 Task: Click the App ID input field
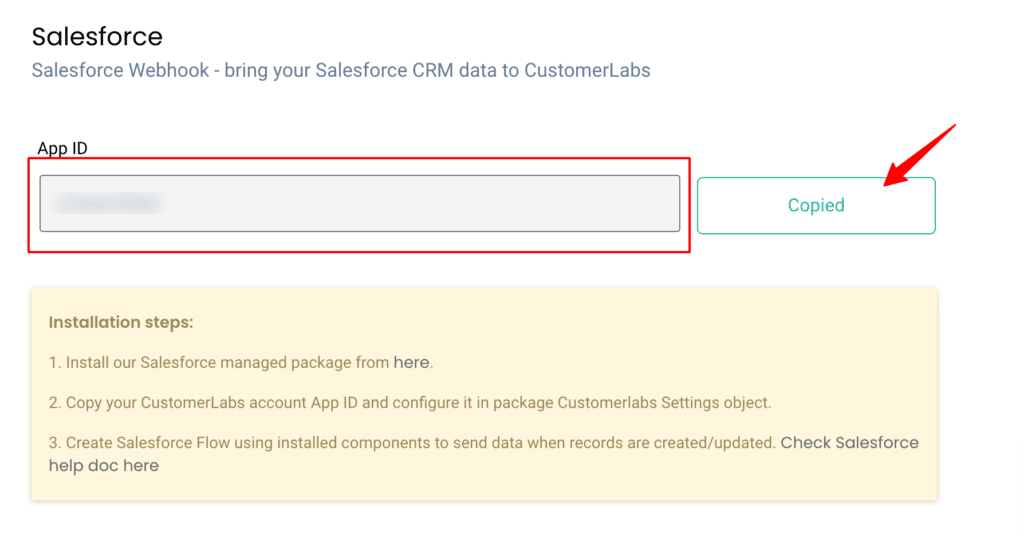(x=359, y=203)
